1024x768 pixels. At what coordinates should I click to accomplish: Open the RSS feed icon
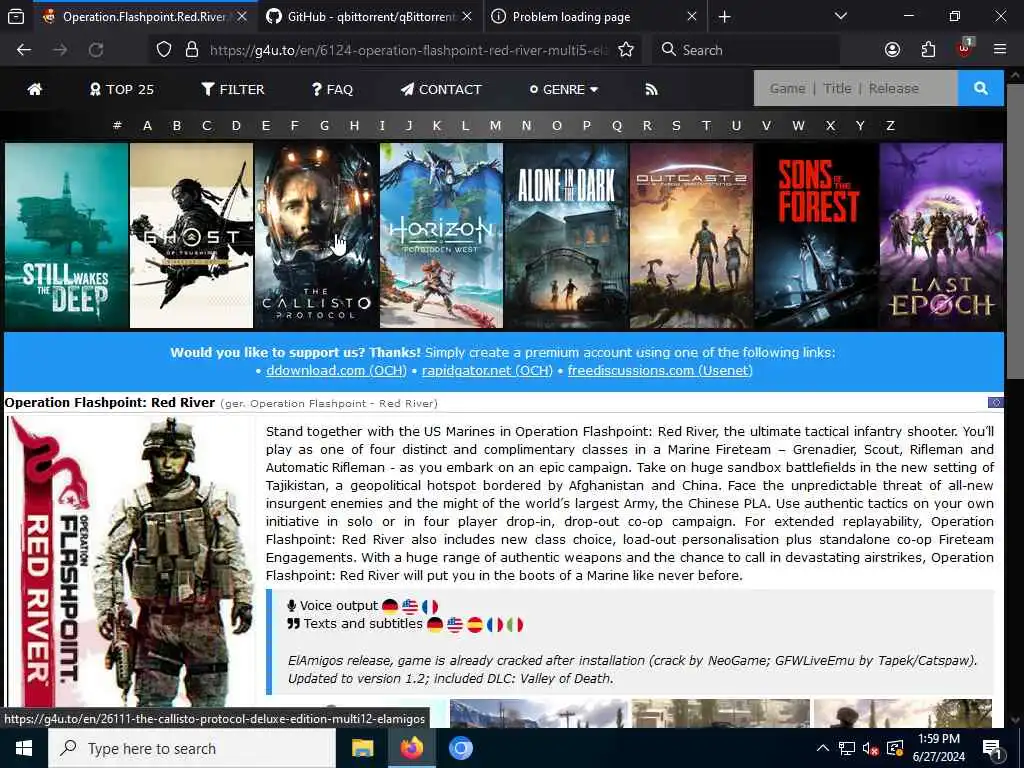(651, 89)
